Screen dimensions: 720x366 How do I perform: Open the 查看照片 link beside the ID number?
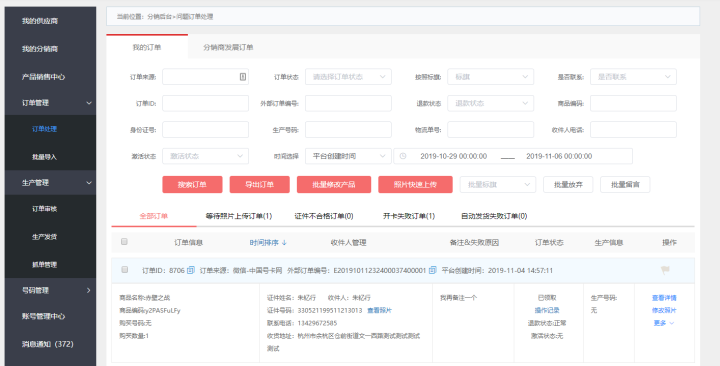379,310
